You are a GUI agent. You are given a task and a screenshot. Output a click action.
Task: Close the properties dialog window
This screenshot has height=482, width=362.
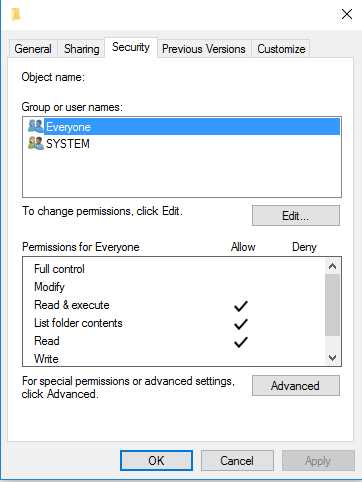tap(347, 14)
